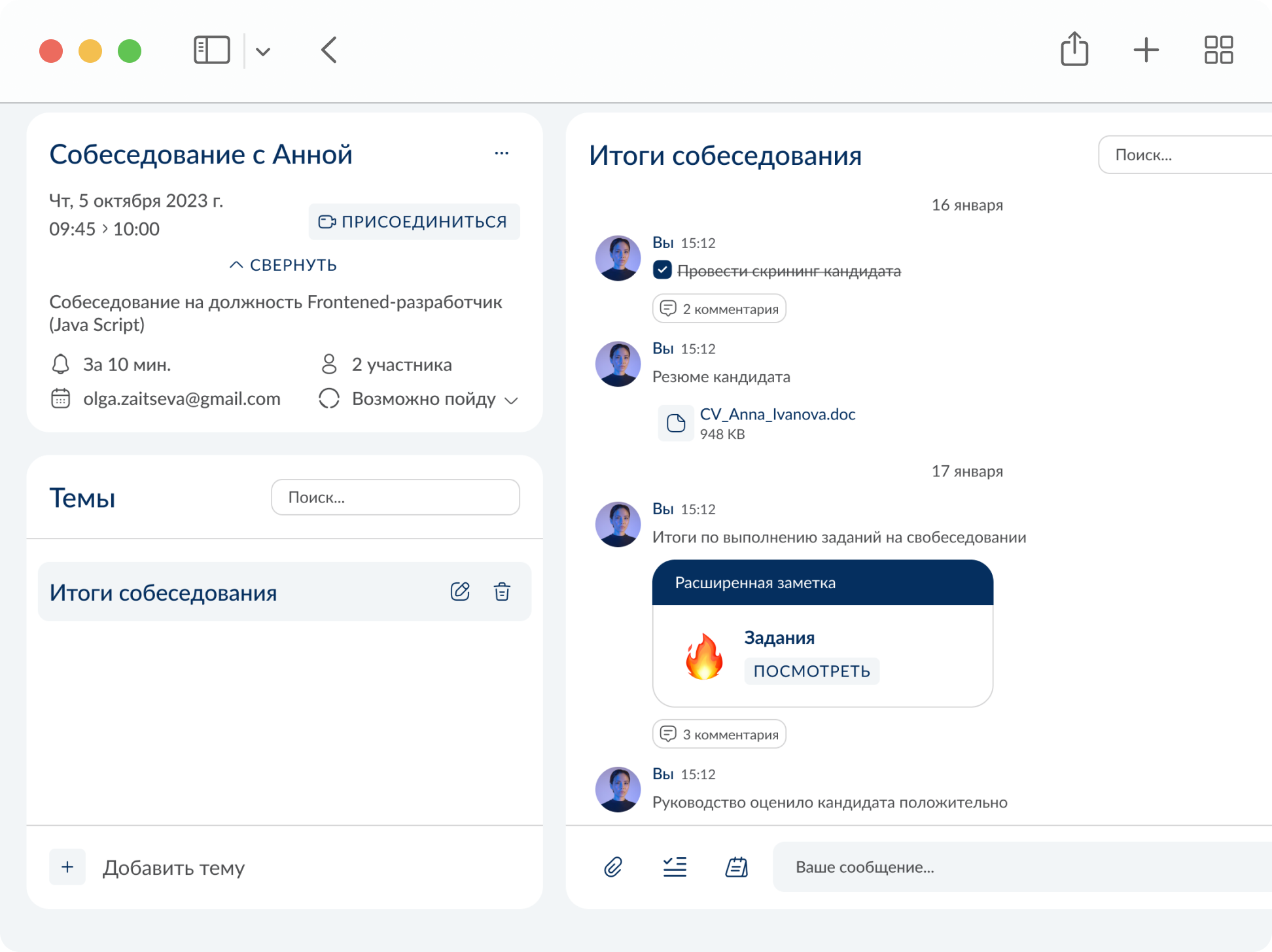The height and width of the screenshot is (952, 1272).
Task: Click the status circle icon beside Возможно пойду
Action: pyautogui.click(x=328, y=398)
